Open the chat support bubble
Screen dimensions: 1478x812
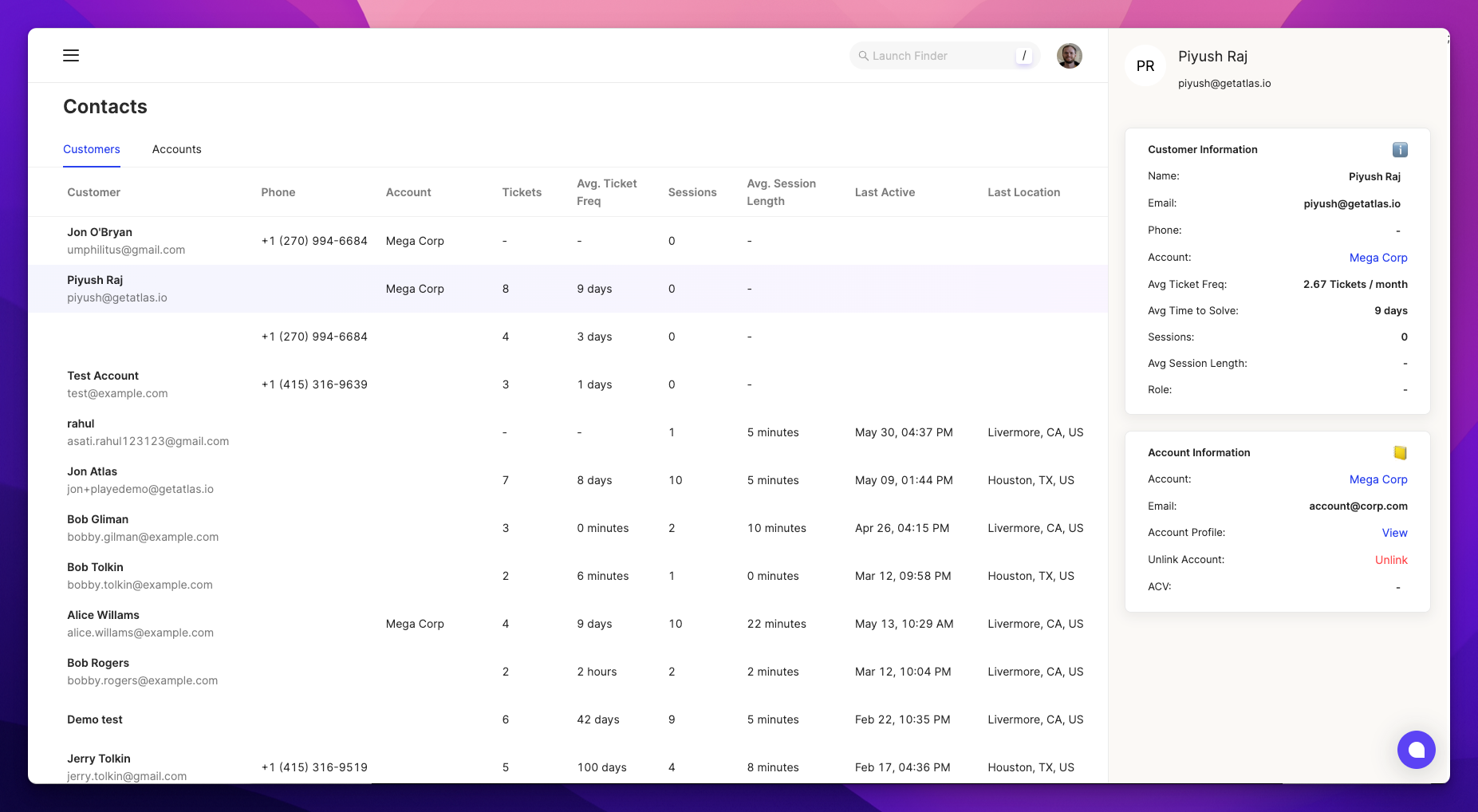pos(1416,750)
